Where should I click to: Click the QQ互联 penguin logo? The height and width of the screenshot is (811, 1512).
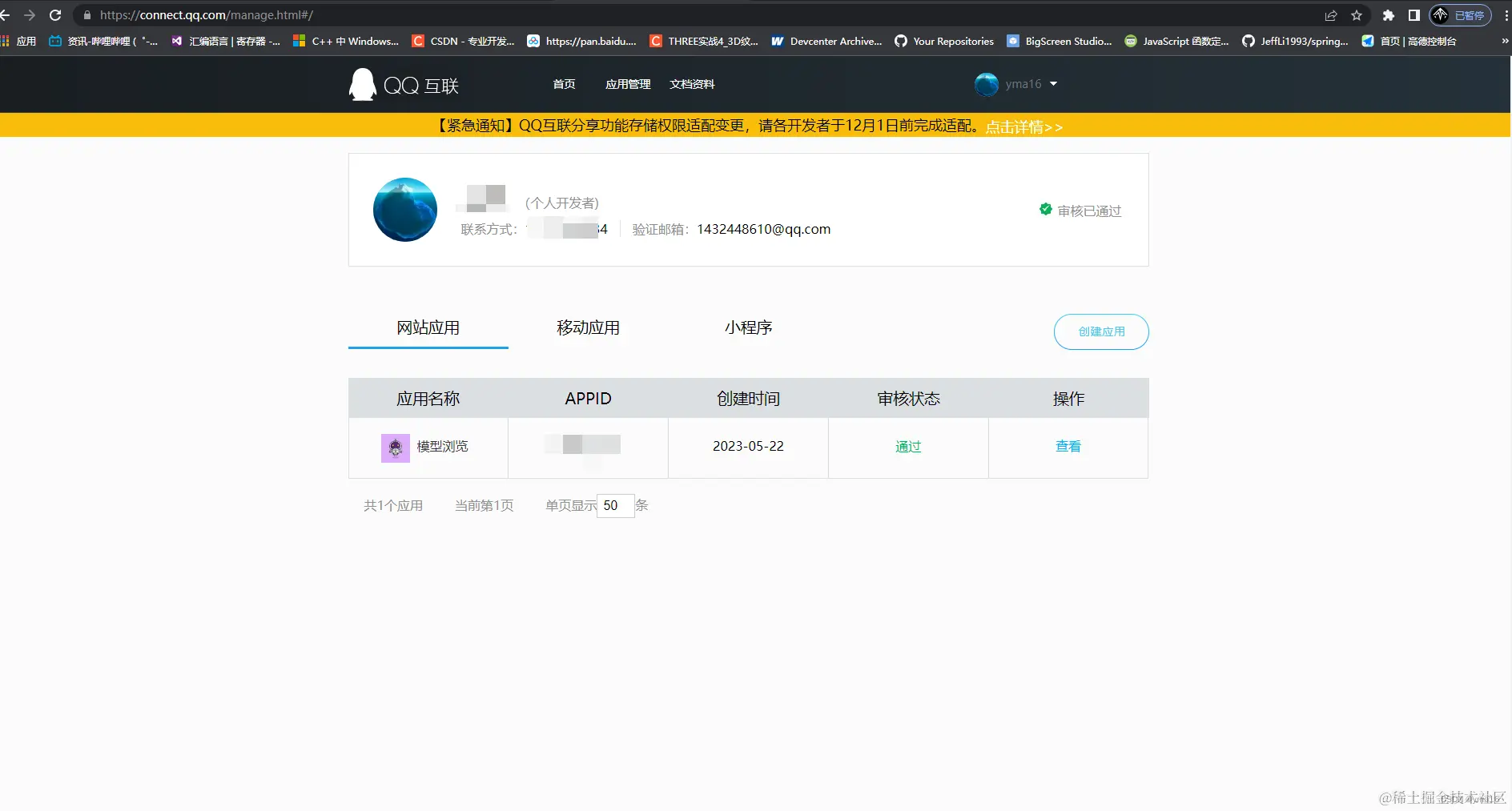click(x=362, y=84)
